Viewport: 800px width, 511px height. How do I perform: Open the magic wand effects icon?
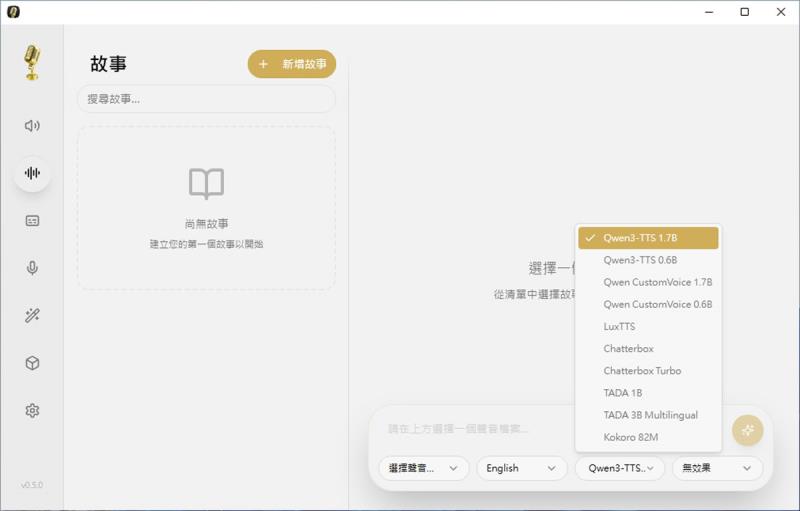coord(32,315)
